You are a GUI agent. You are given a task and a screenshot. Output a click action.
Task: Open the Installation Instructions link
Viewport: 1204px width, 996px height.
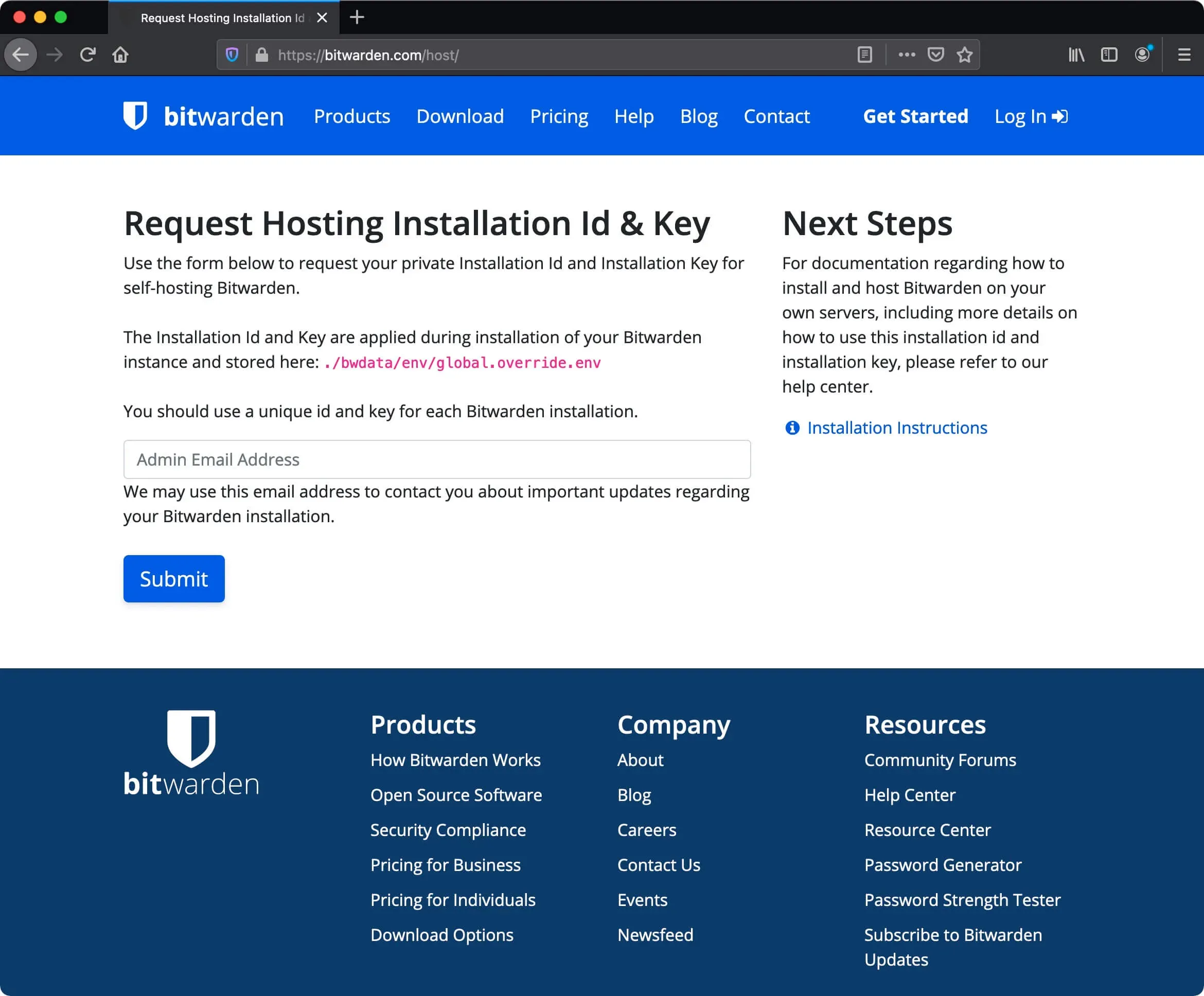897,428
